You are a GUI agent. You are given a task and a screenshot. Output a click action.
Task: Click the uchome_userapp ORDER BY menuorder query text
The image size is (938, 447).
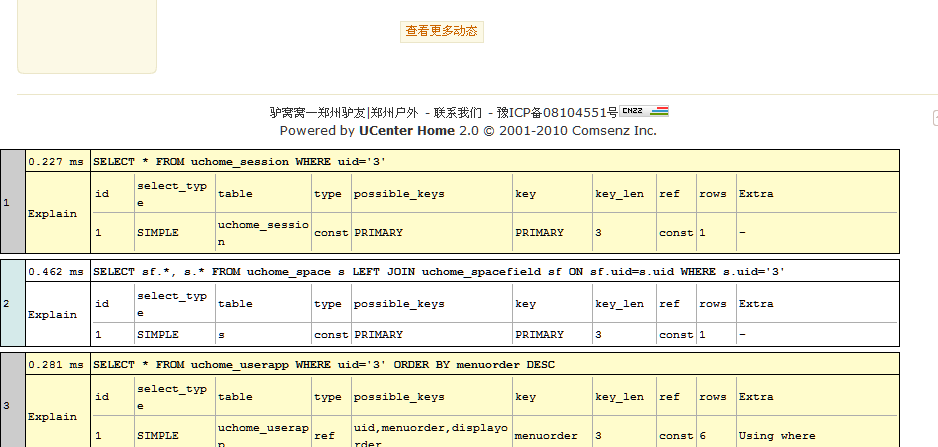(x=324, y=364)
